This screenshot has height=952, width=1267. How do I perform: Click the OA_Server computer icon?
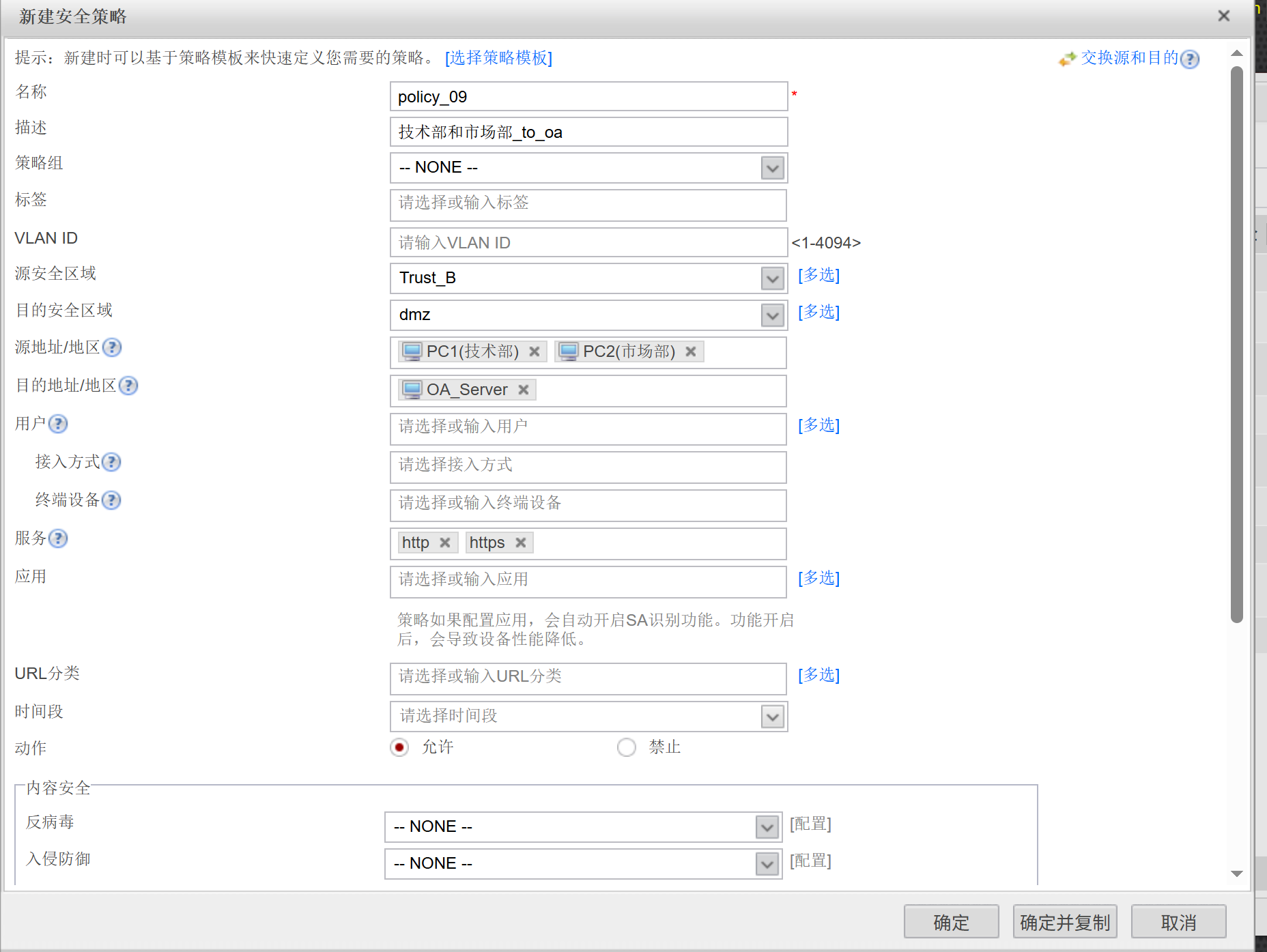[412, 390]
